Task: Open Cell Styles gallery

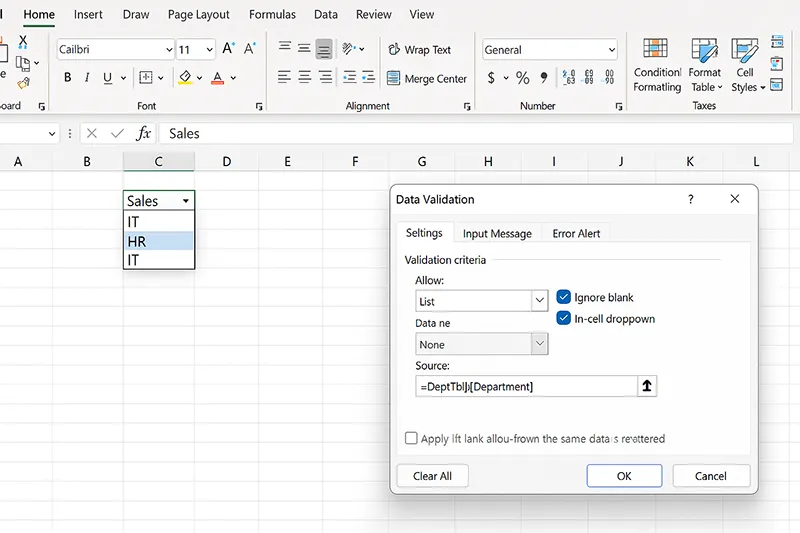Action: pos(747,65)
